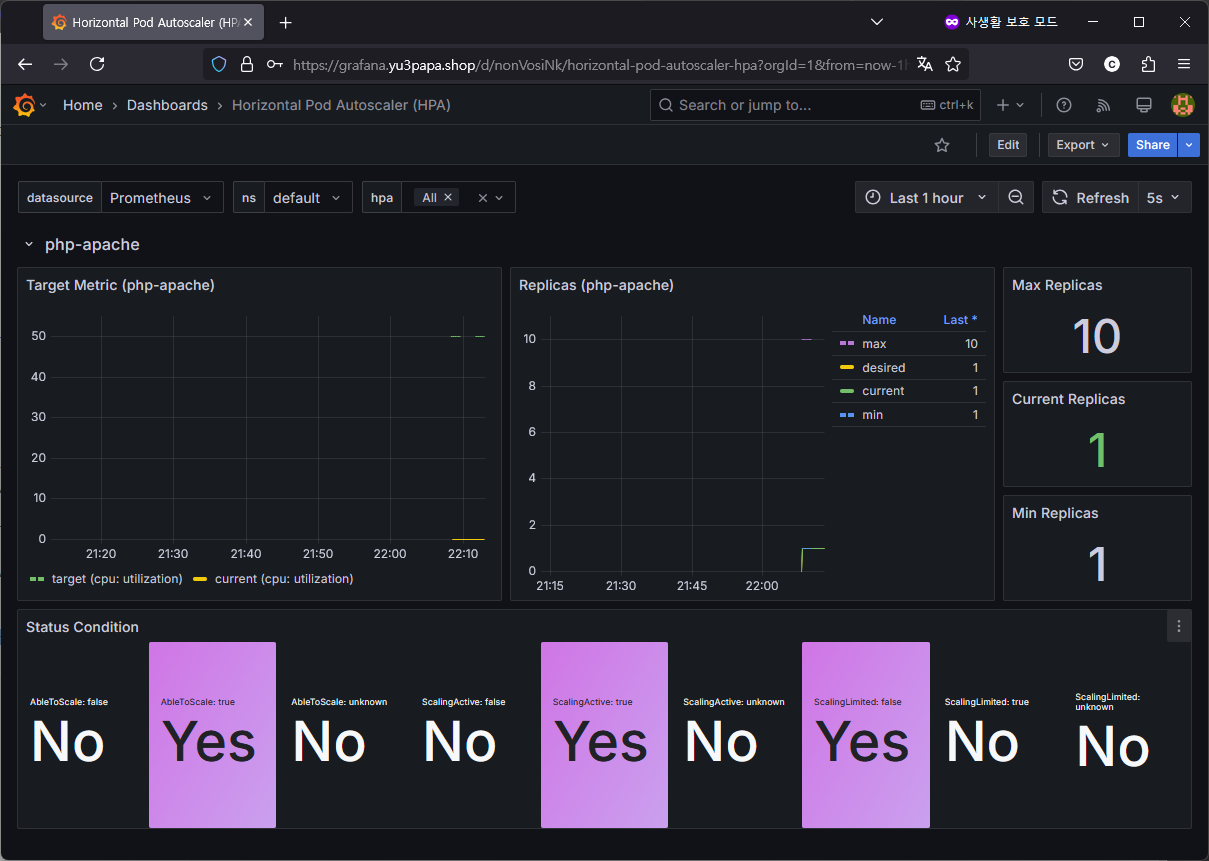
Task: Open Grafana news feed icon
Action: point(1104,105)
